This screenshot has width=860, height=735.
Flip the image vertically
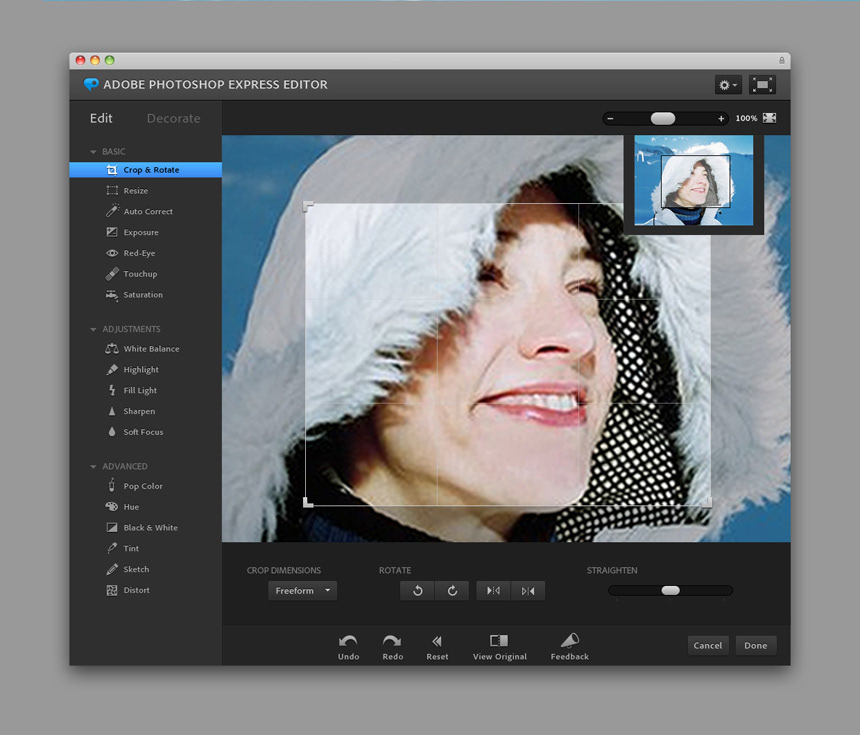pyautogui.click(x=528, y=591)
